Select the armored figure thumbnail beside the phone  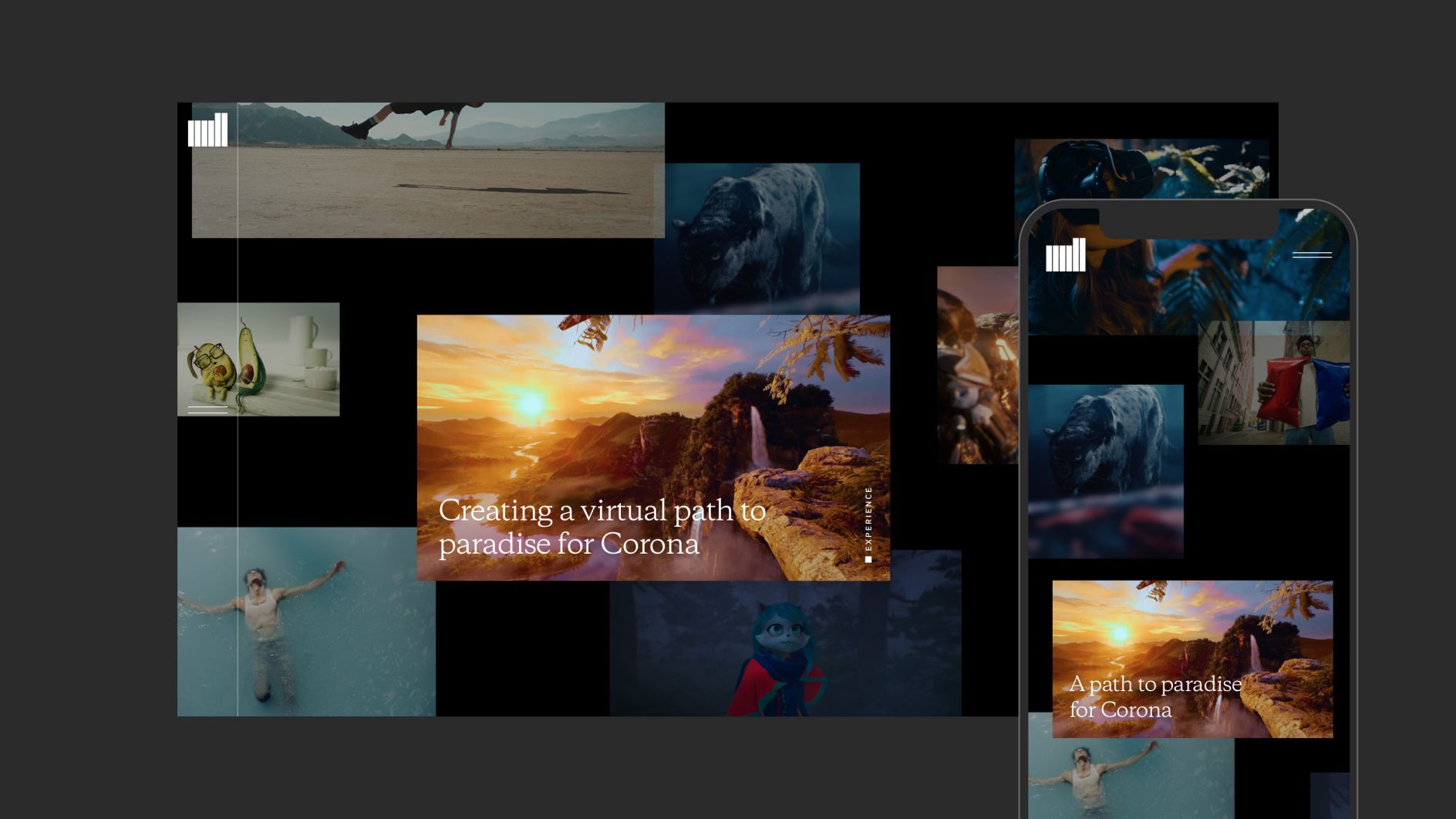(x=976, y=365)
